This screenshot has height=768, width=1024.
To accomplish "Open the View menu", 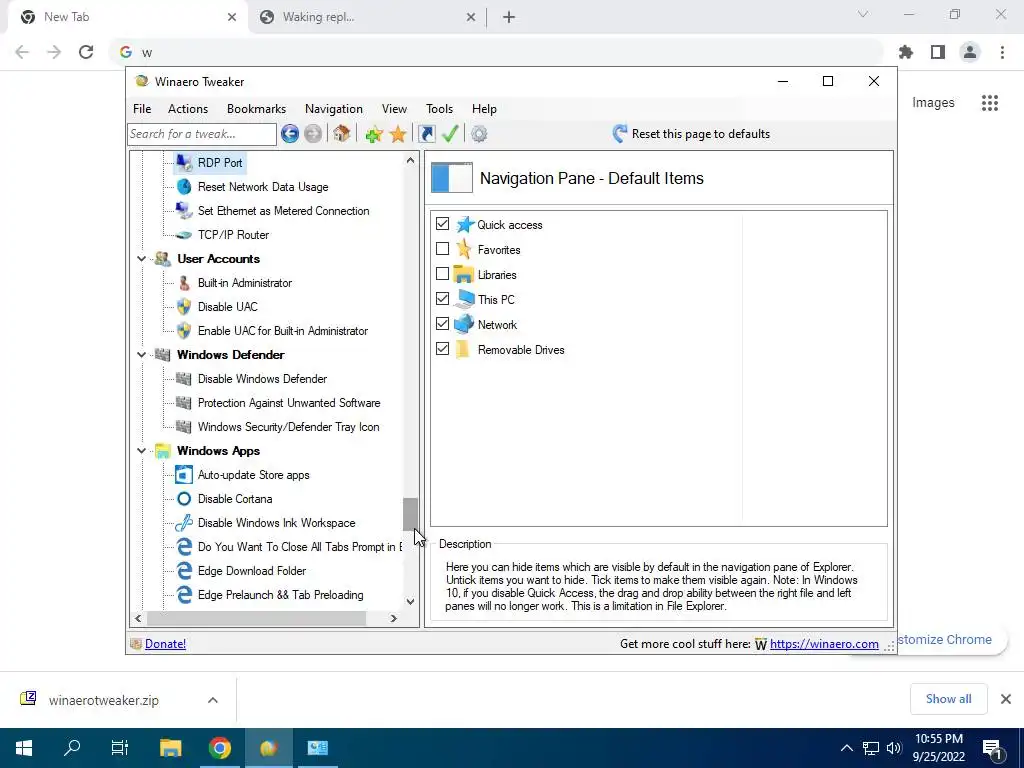I will [394, 109].
